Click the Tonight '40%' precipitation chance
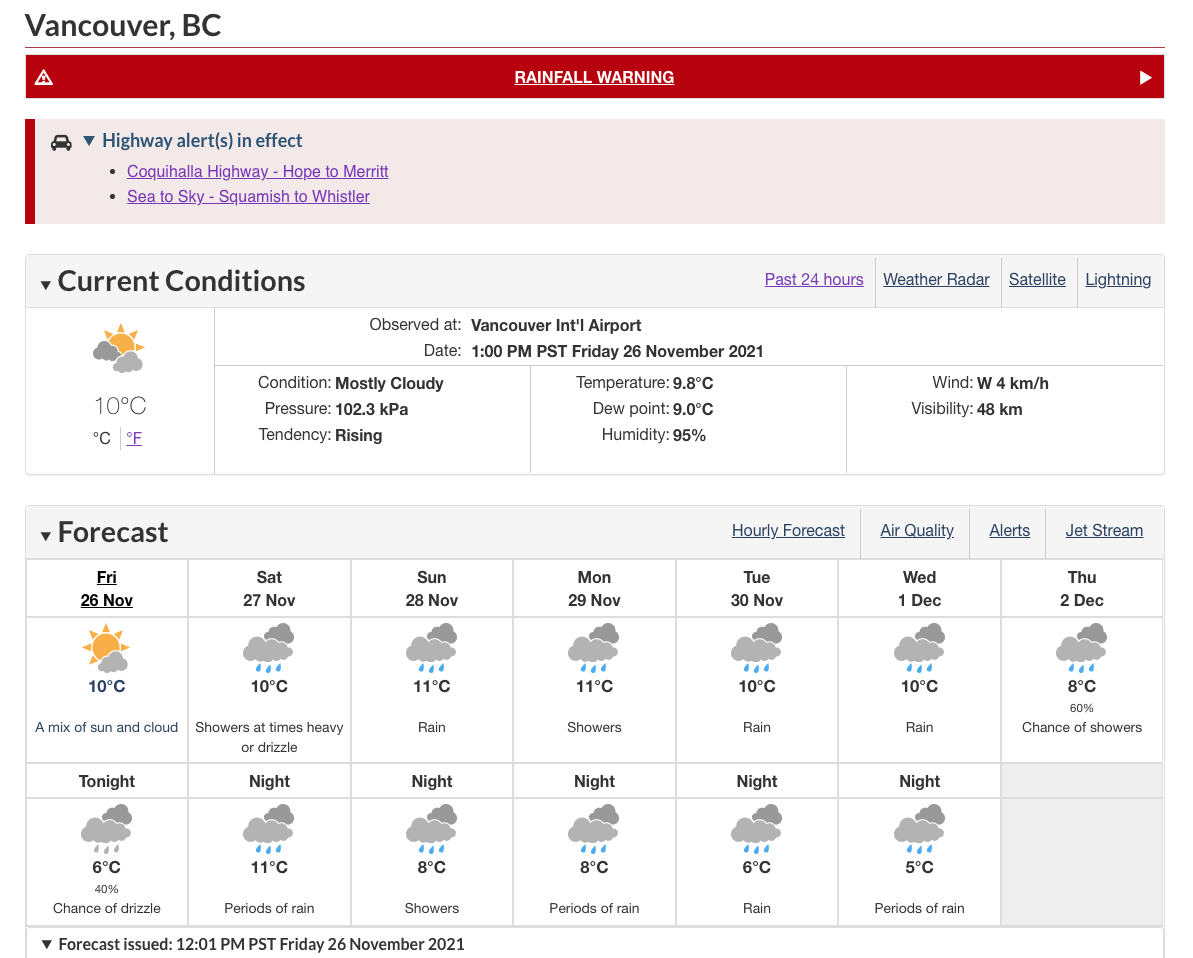 (x=107, y=890)
